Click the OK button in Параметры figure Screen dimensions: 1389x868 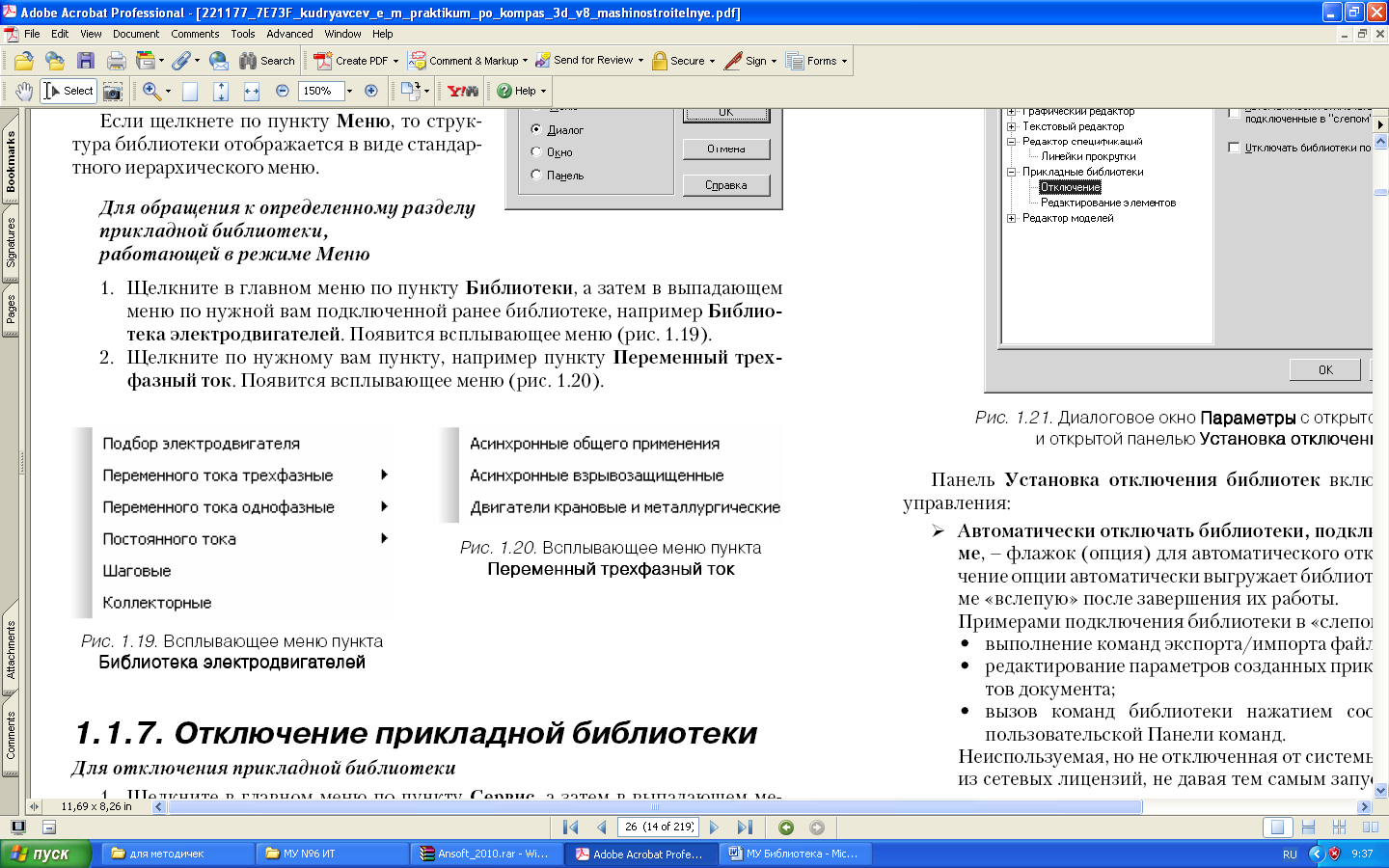tap(1325, 369)
